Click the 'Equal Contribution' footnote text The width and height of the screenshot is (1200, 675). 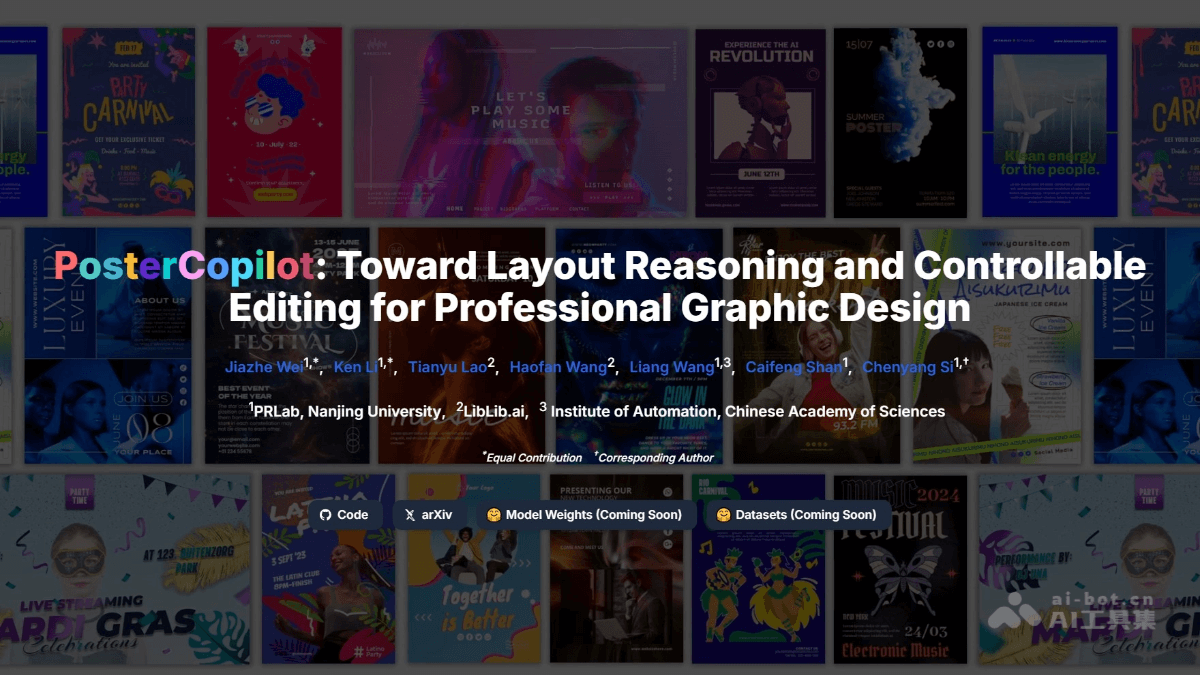pyautogui.click(x=532, y=457)
